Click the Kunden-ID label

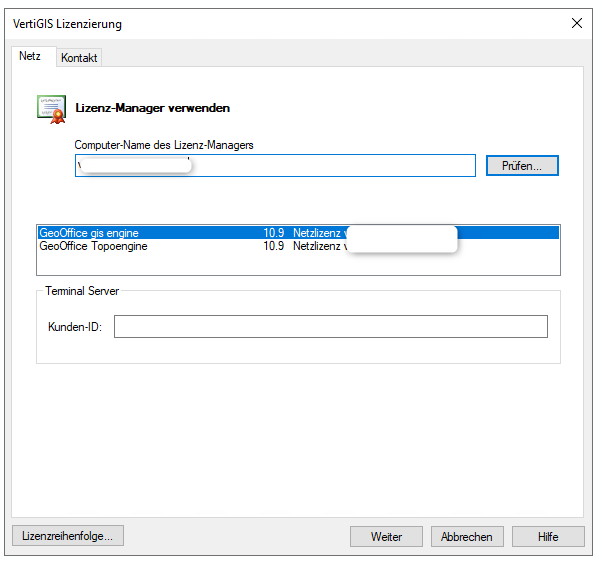pos(75,327)
